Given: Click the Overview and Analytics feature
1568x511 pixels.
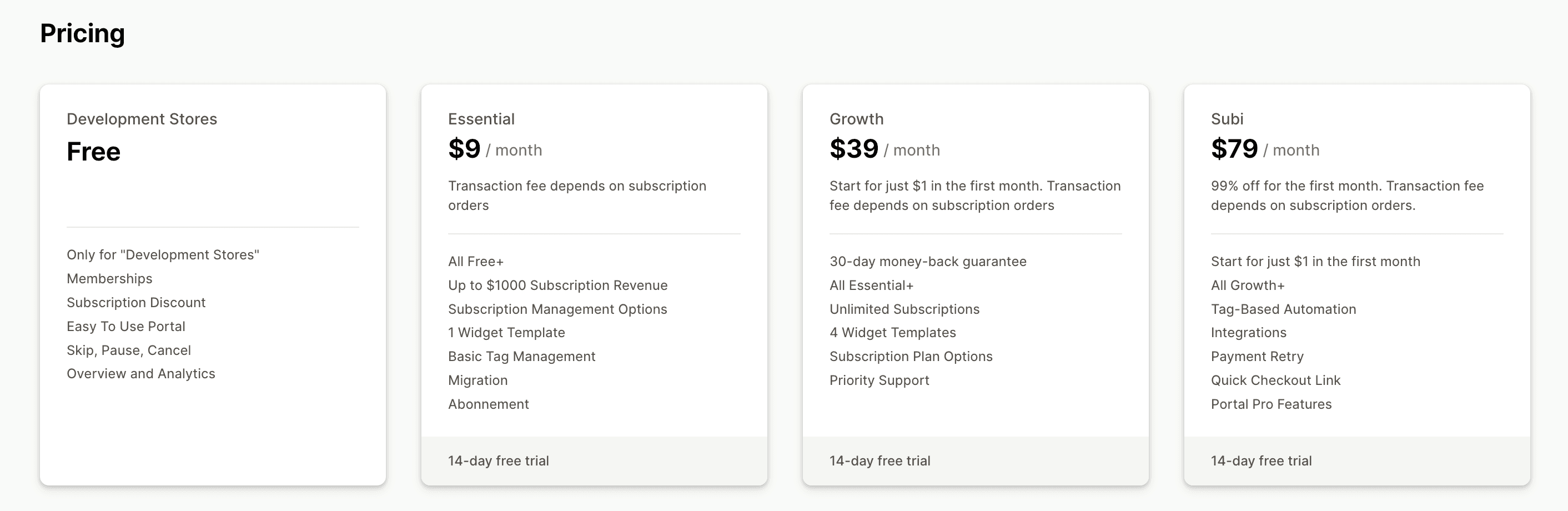Looking at the screenshot, I should pyautogui.click(x=140, y=373).
